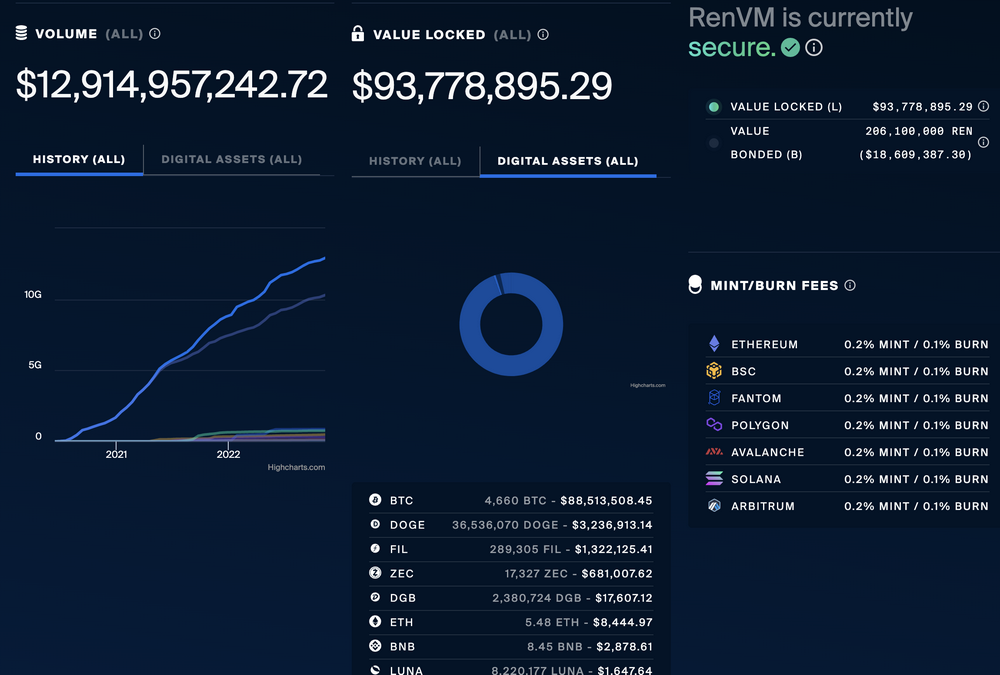Click the Arbitrum logo icon

(x=714, y=505)
